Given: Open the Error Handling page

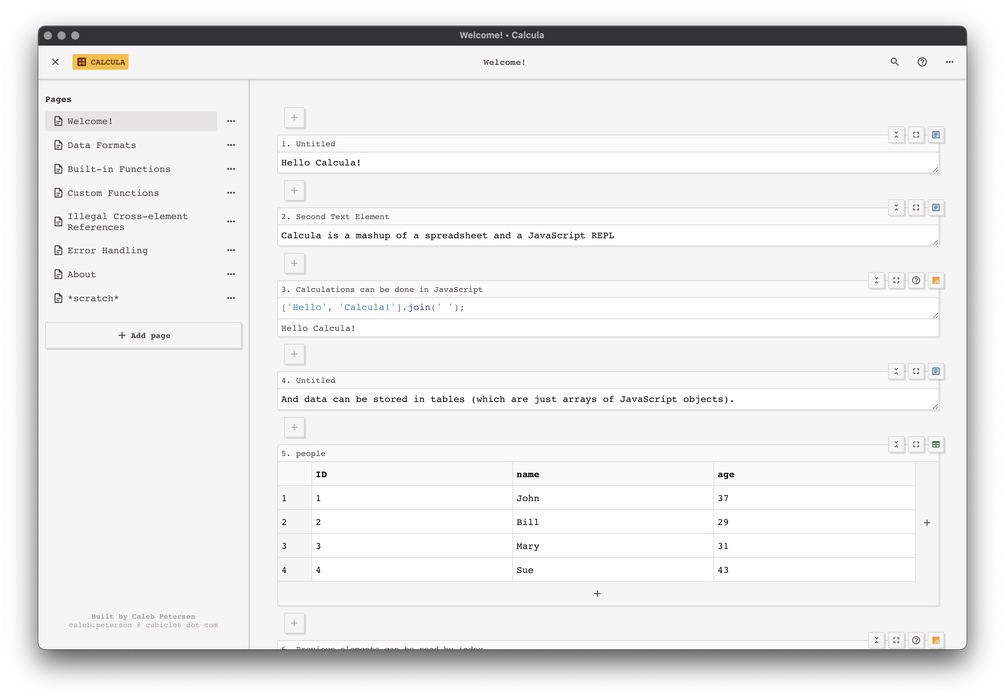Looking at the screenshot, I should point(131,251).
